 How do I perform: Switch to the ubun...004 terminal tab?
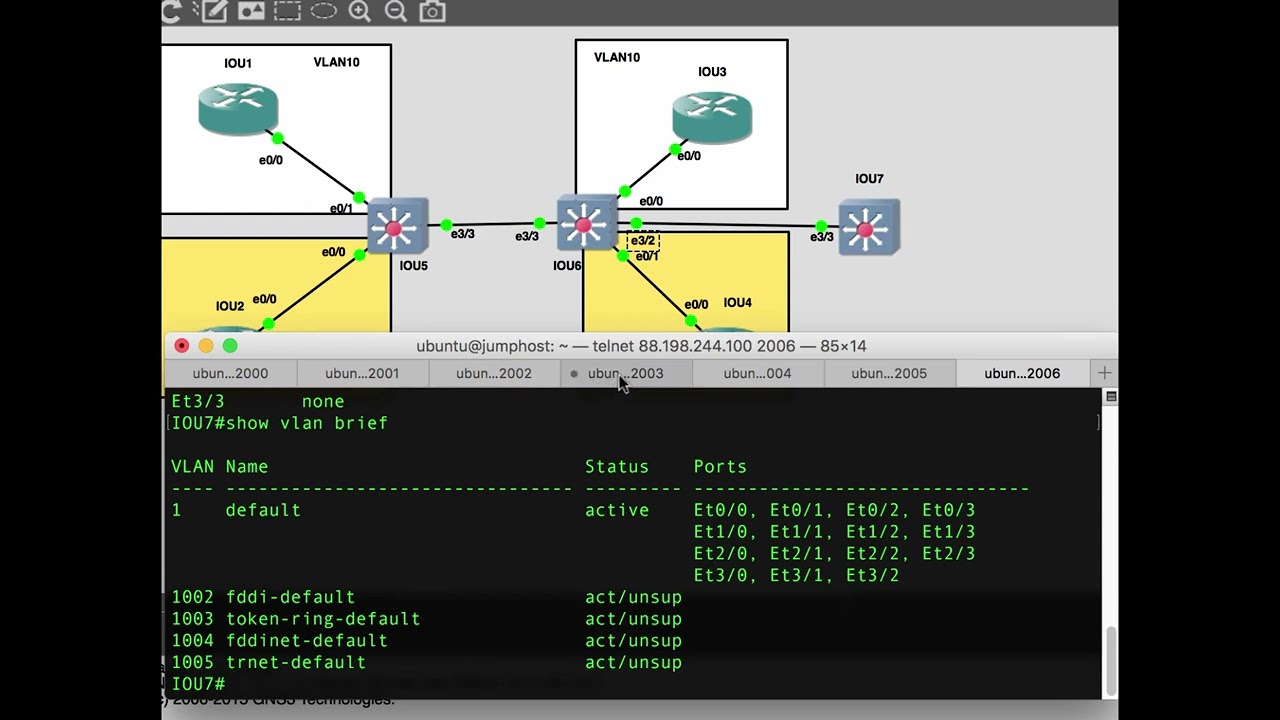(x=757, y=373)
